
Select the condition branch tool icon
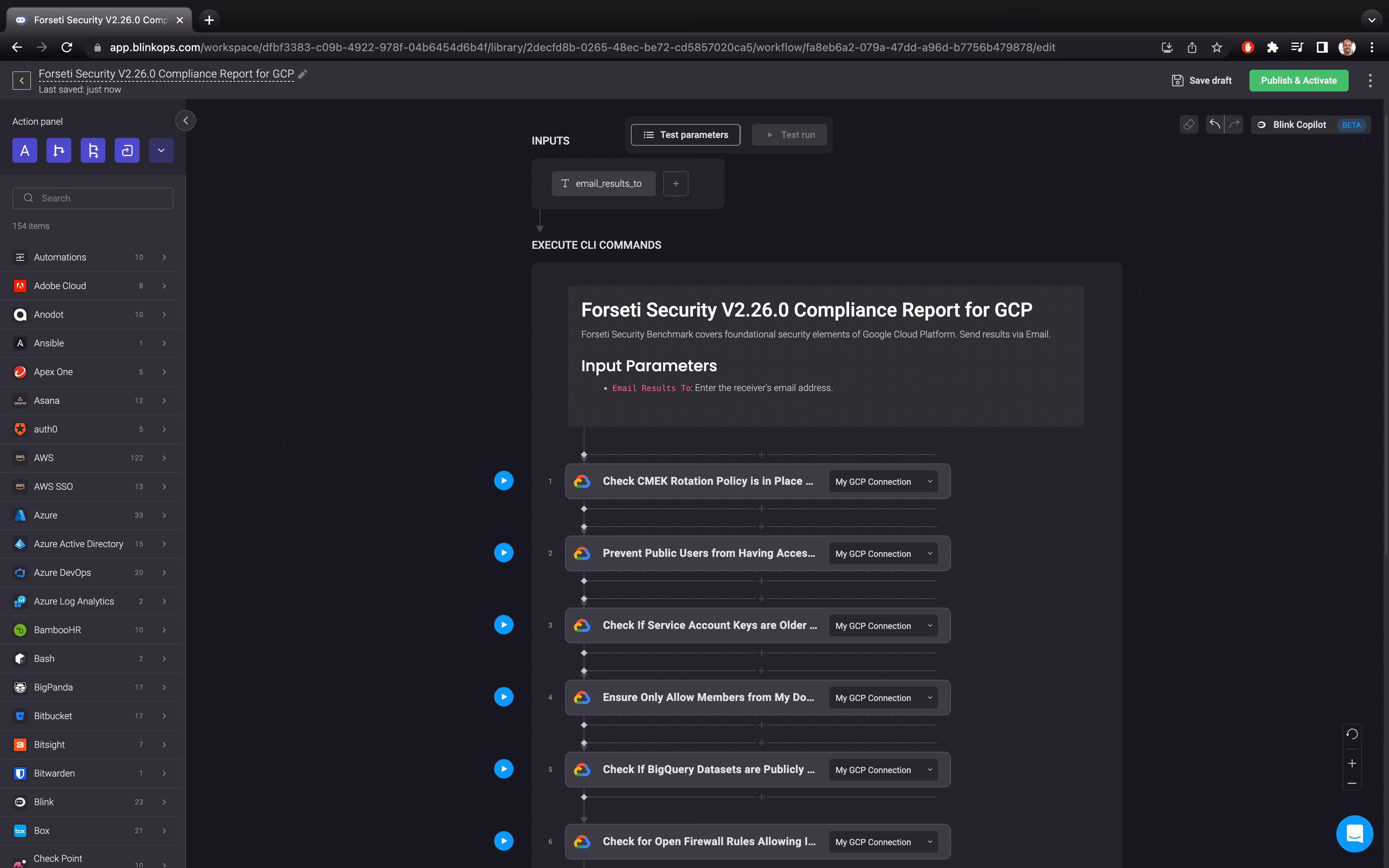[x=59, y=150]
